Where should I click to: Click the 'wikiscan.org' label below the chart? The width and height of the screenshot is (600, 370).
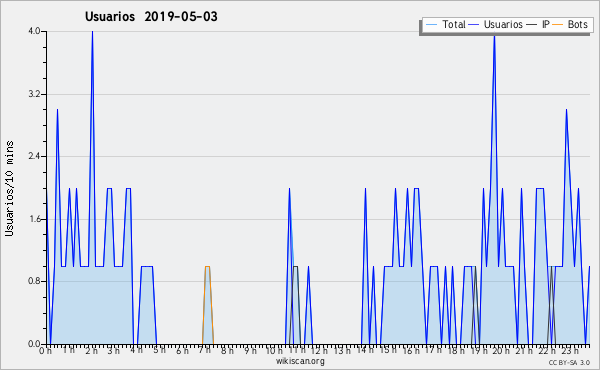tap(300, 360)
